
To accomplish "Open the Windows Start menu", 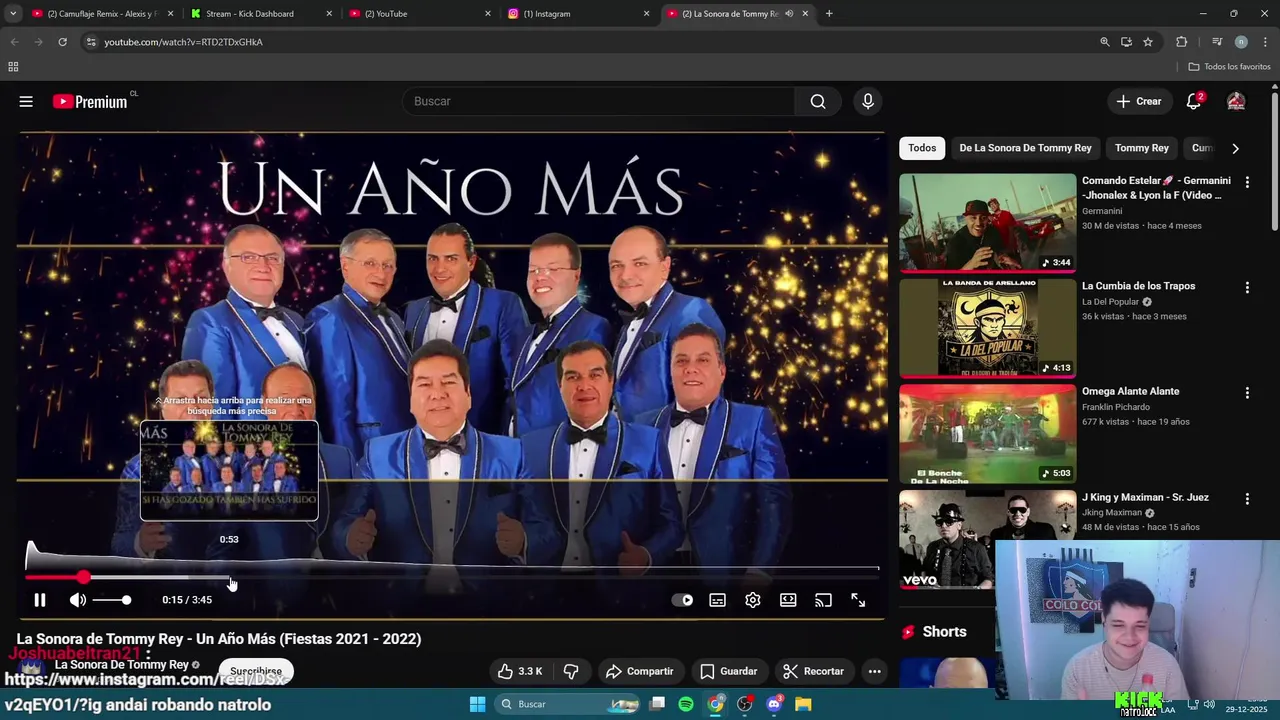I will coord(477,704).
